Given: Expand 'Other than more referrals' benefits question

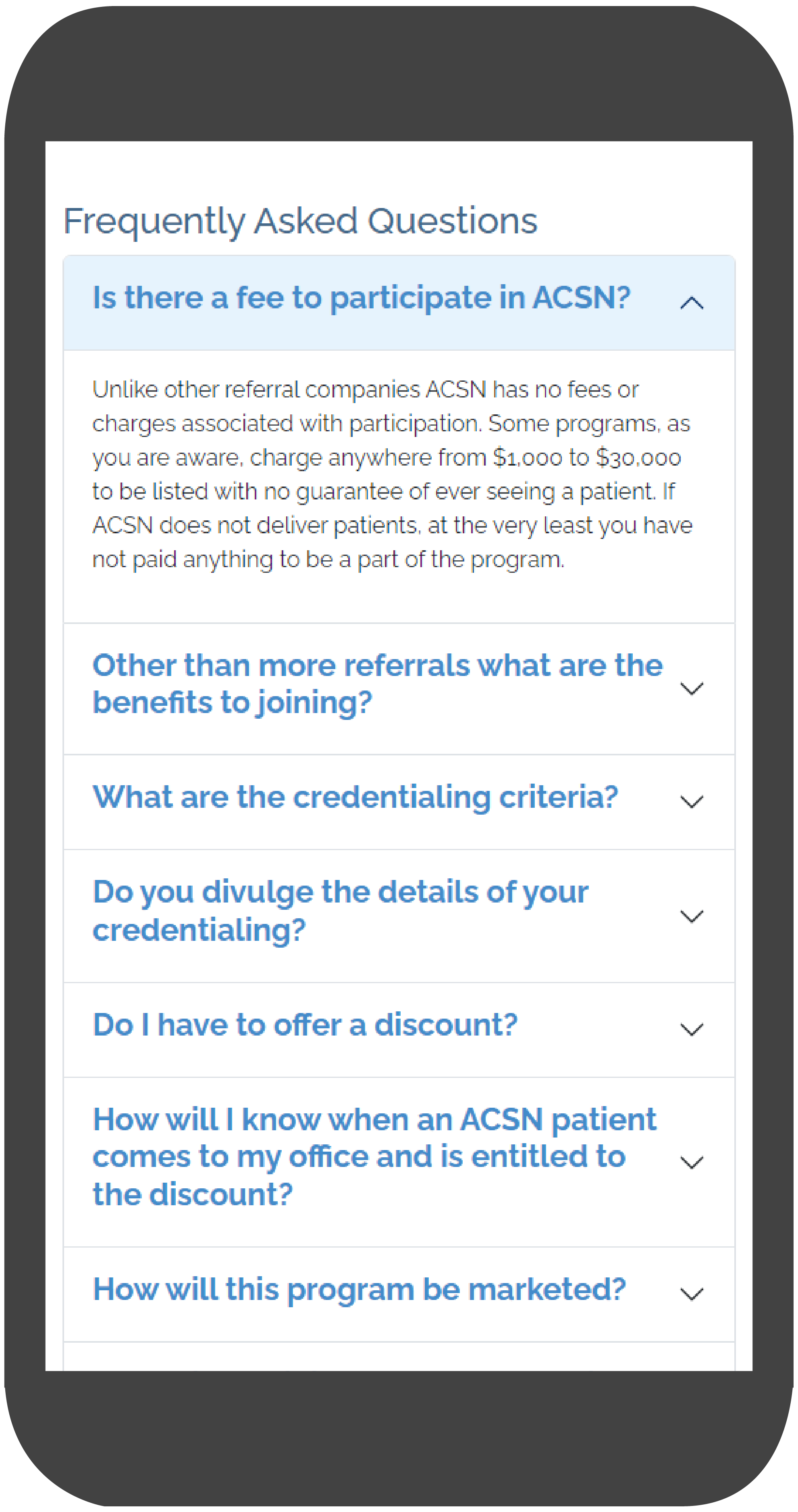Looking at the screenshot, I should (x=377, y=684).
